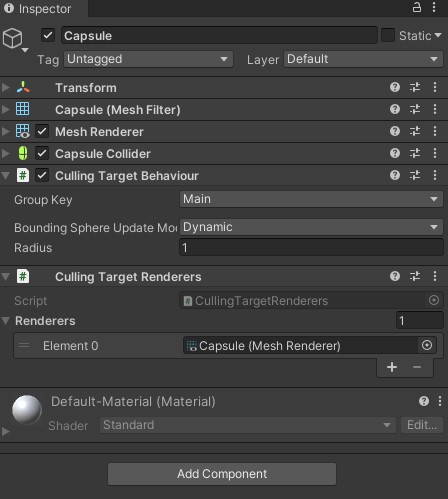The width and height of the screenshot is (448, 499).
Task: Open the Inspector tab options menu
Action: (x=434, y=7)
